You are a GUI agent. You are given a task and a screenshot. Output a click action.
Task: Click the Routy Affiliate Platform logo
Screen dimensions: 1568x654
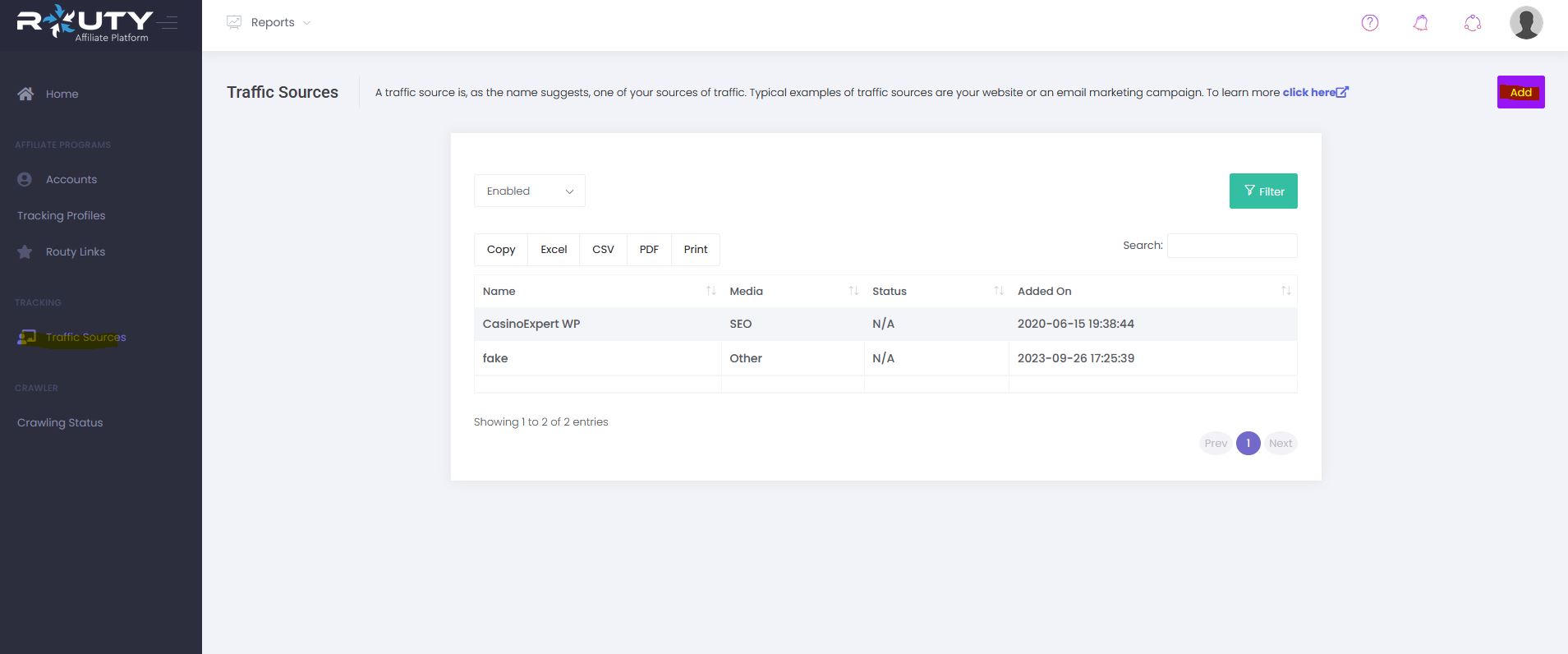click(85, 22)
